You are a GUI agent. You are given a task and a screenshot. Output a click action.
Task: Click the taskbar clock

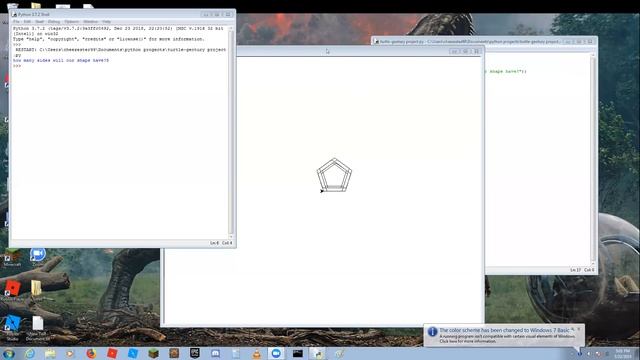[622, 353]
